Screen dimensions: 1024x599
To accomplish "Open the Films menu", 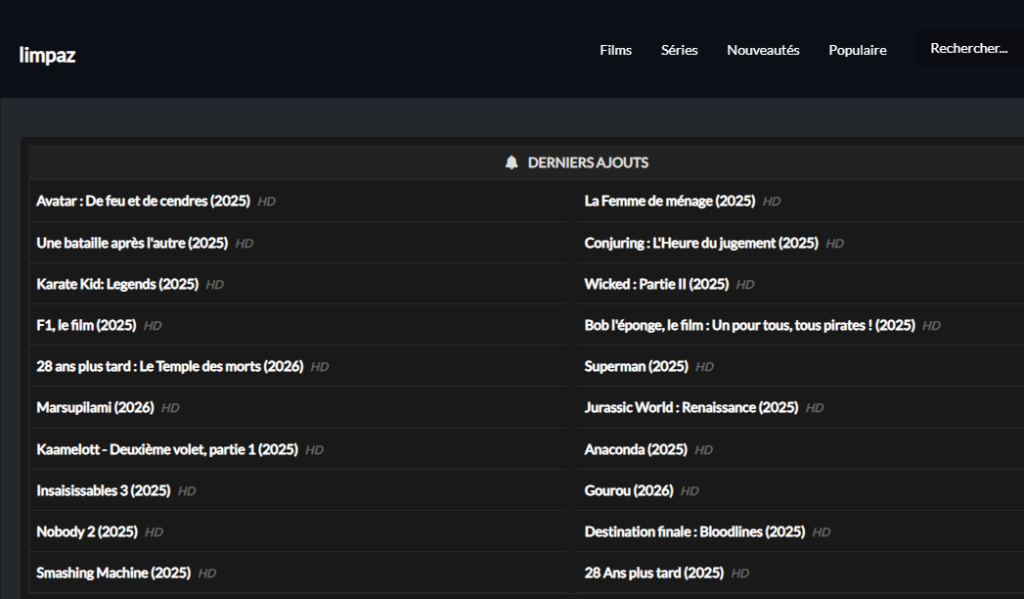I will 615,50.
